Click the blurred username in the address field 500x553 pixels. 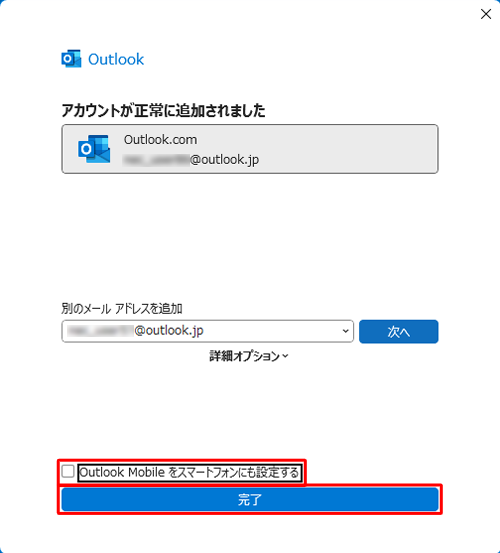click(101, 331)
